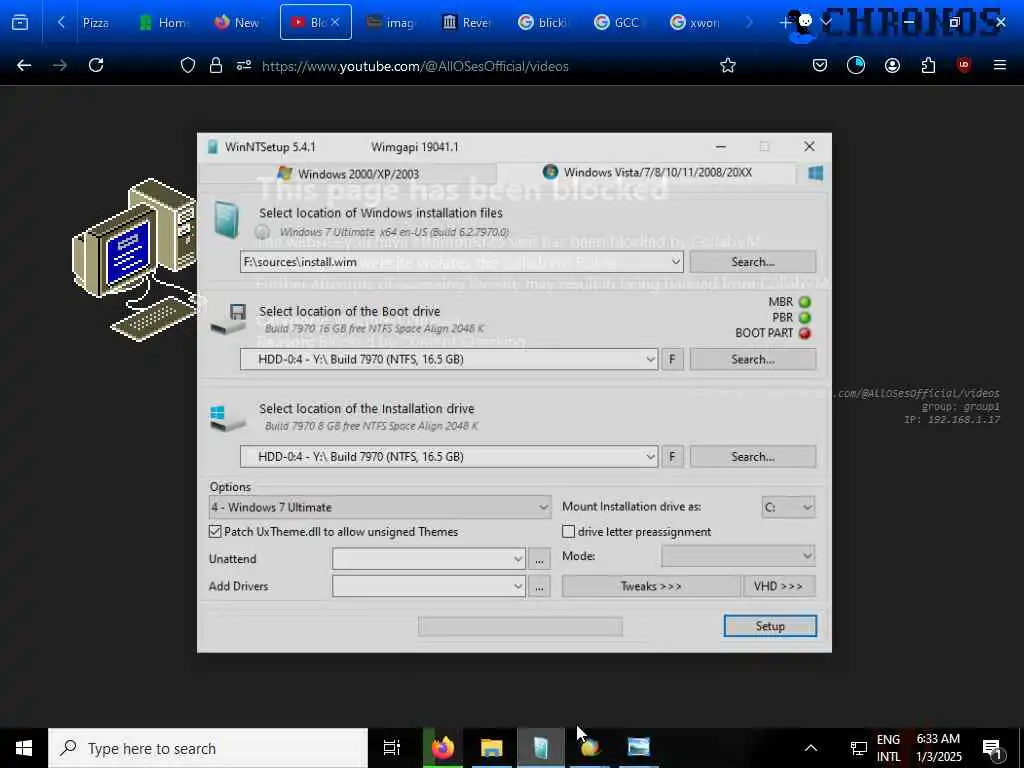Click the WinNTSetup title bar app icon

coord(212,147)
